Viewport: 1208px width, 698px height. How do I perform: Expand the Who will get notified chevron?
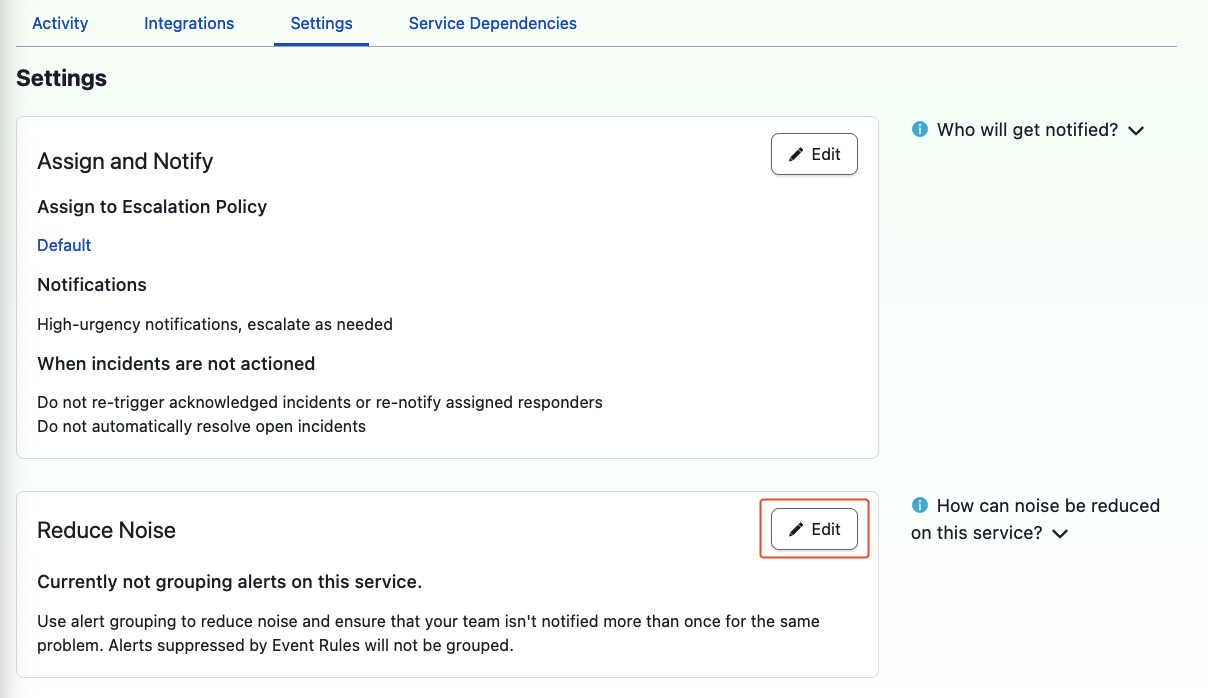click(x=1136, y=131)
